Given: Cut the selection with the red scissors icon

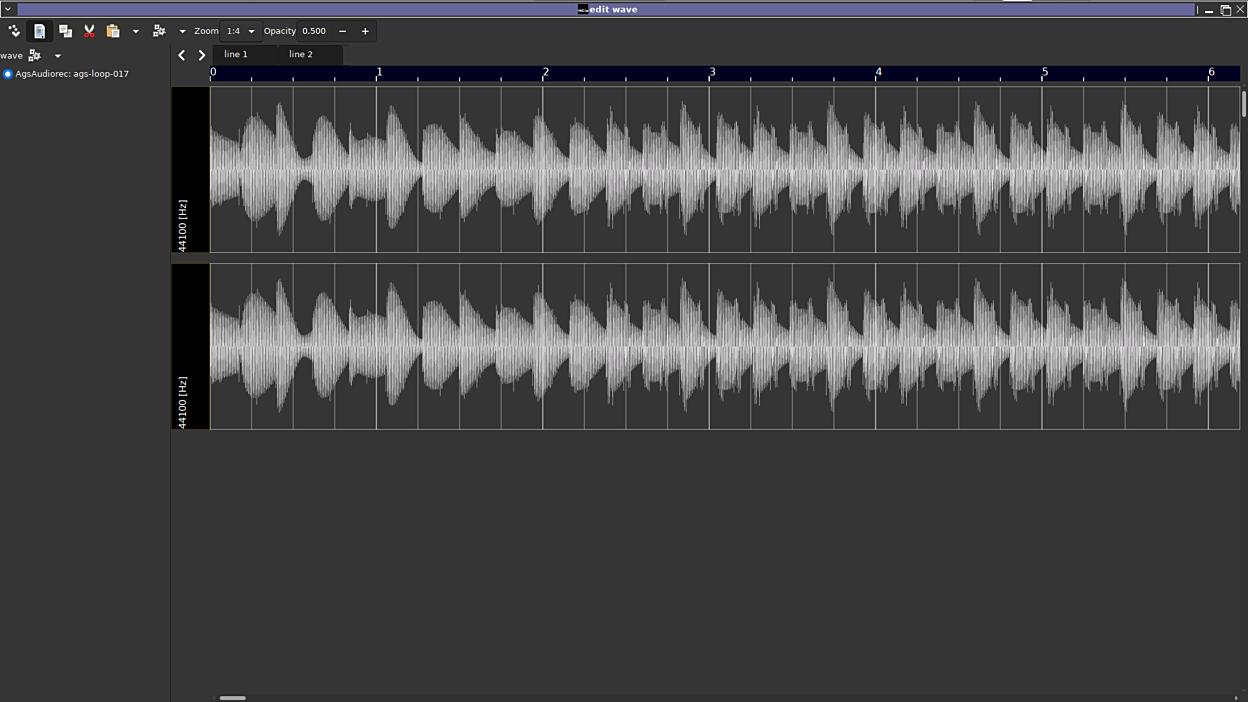Looking at the screenshot, I should click(x=89, y=31).
